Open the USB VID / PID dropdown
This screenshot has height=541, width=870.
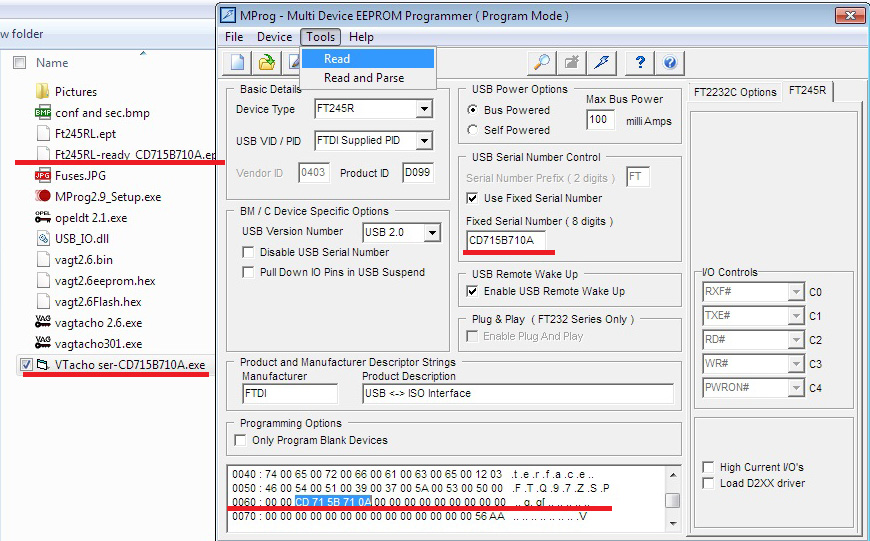click(x=424, y=141)
